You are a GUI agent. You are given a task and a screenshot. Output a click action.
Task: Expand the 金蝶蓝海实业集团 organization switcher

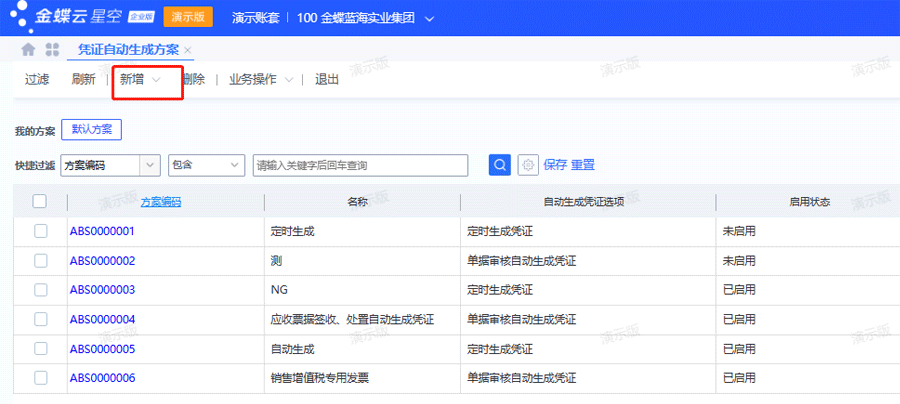tap(429, 18)
